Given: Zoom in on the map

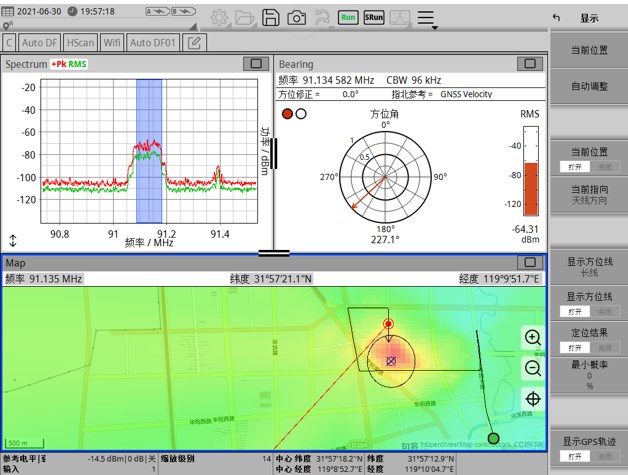Looking at the screenshot, I should [533, 338].
